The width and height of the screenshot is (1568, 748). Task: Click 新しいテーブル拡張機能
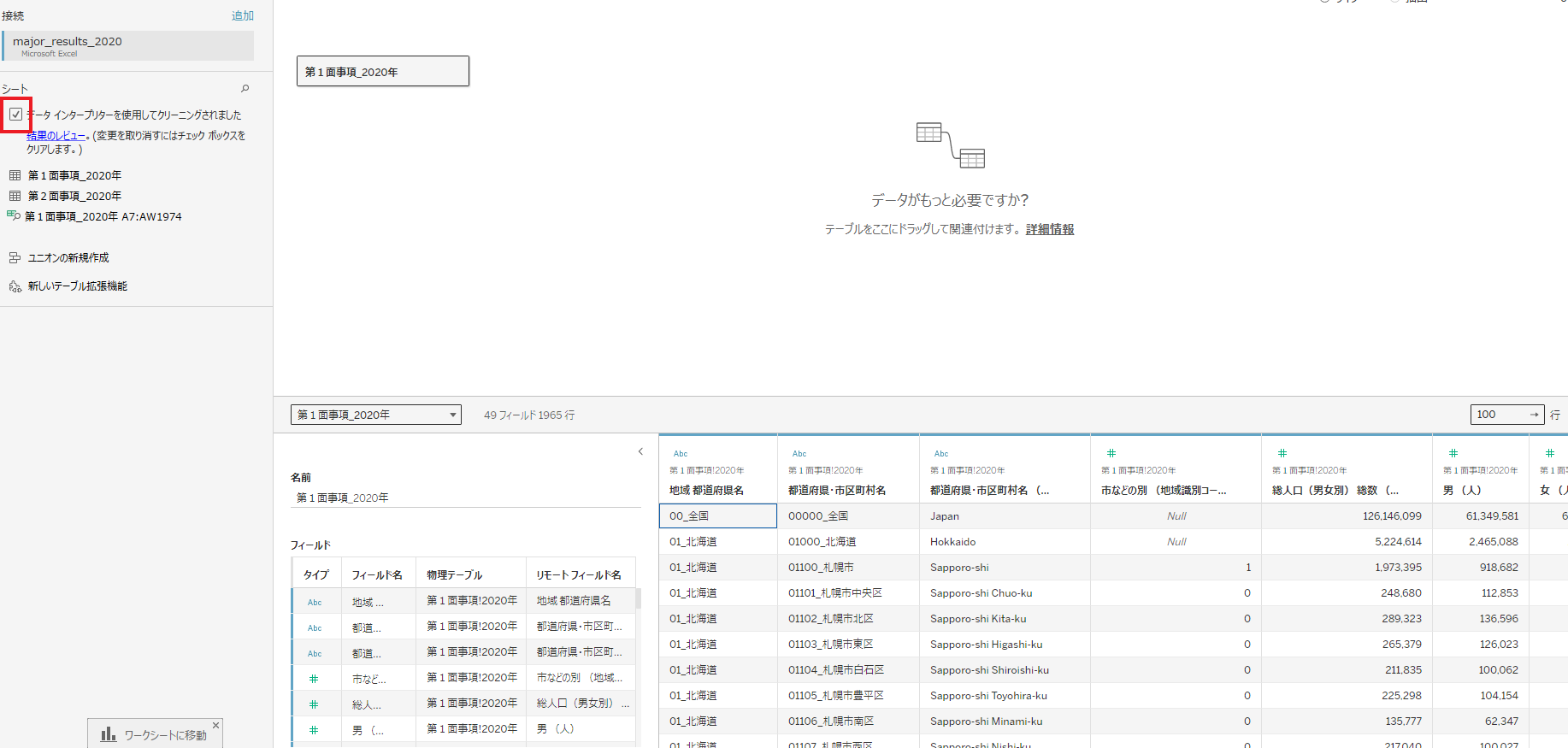78,286
